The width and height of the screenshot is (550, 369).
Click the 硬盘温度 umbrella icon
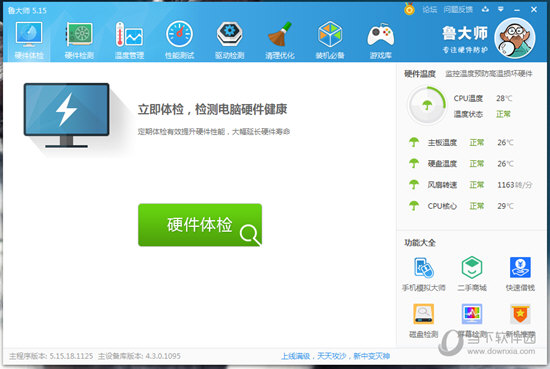(x=414, y=163)
